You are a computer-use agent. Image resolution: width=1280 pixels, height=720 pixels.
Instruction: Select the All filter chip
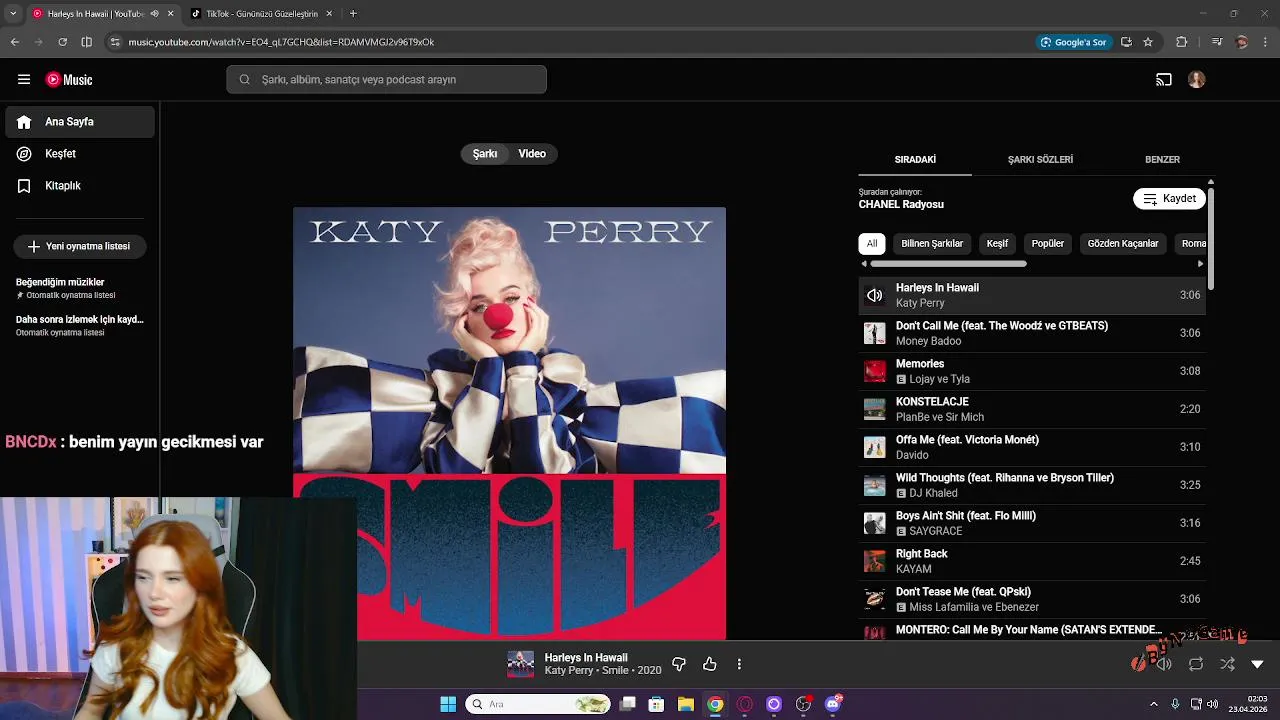pyautogui.click(x=872, y=244)
